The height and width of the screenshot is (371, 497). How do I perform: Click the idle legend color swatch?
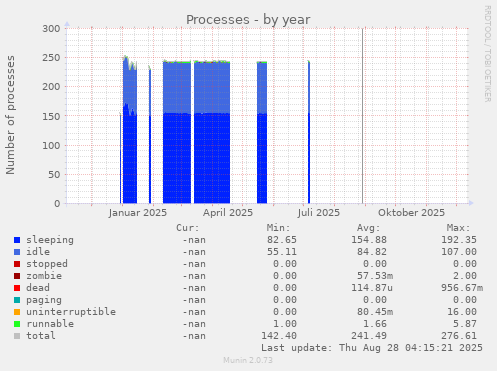(17, 252)
